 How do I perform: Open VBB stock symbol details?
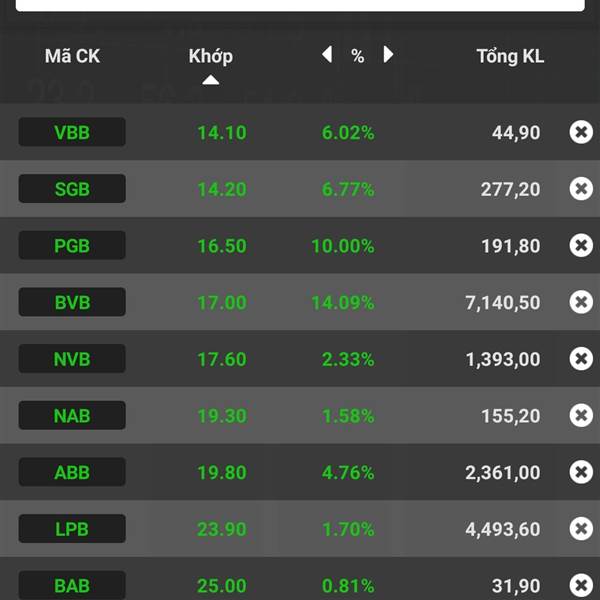(x=72, y=132)
